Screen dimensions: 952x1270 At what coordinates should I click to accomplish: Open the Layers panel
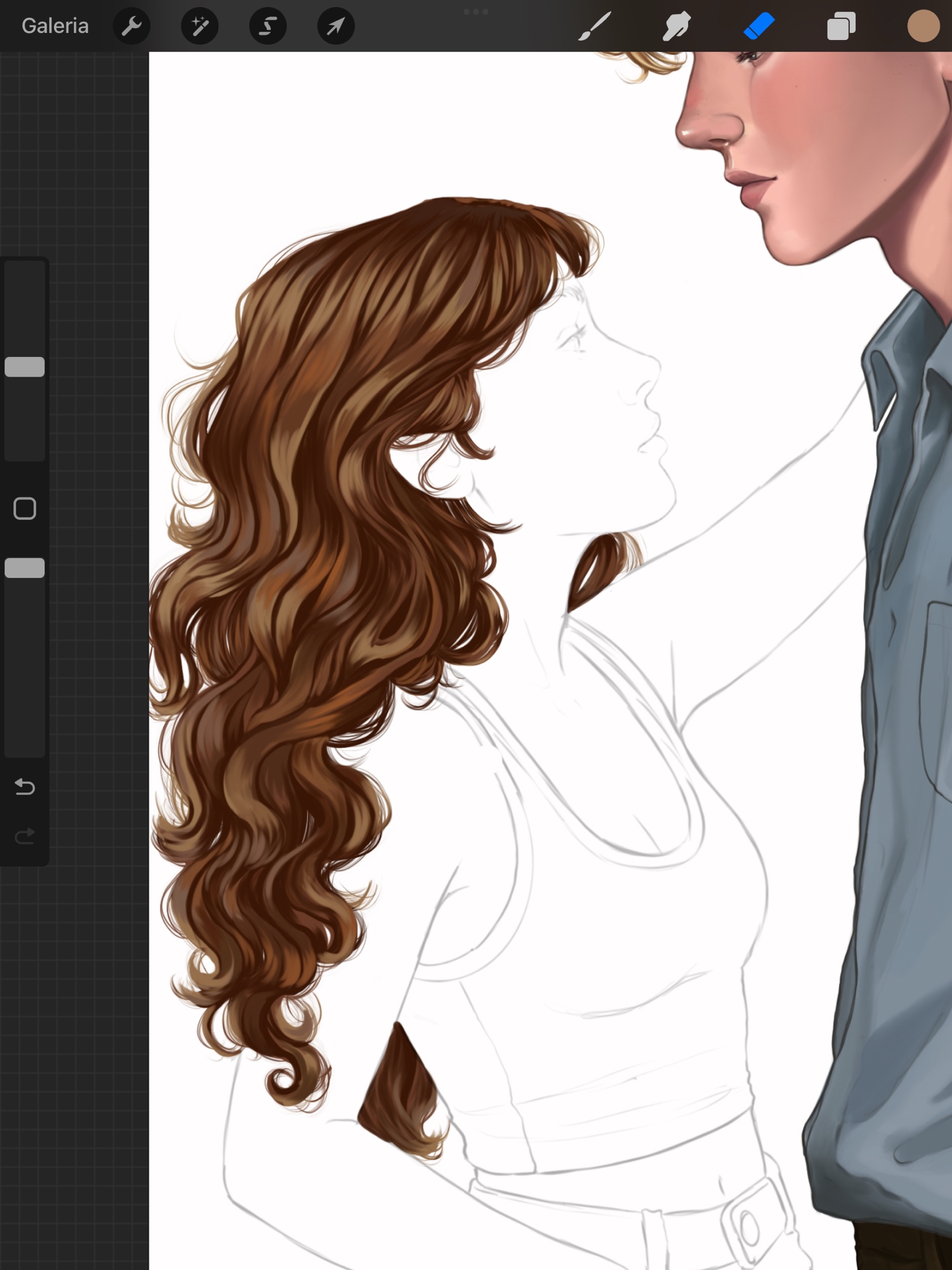(x=841, y=27)
